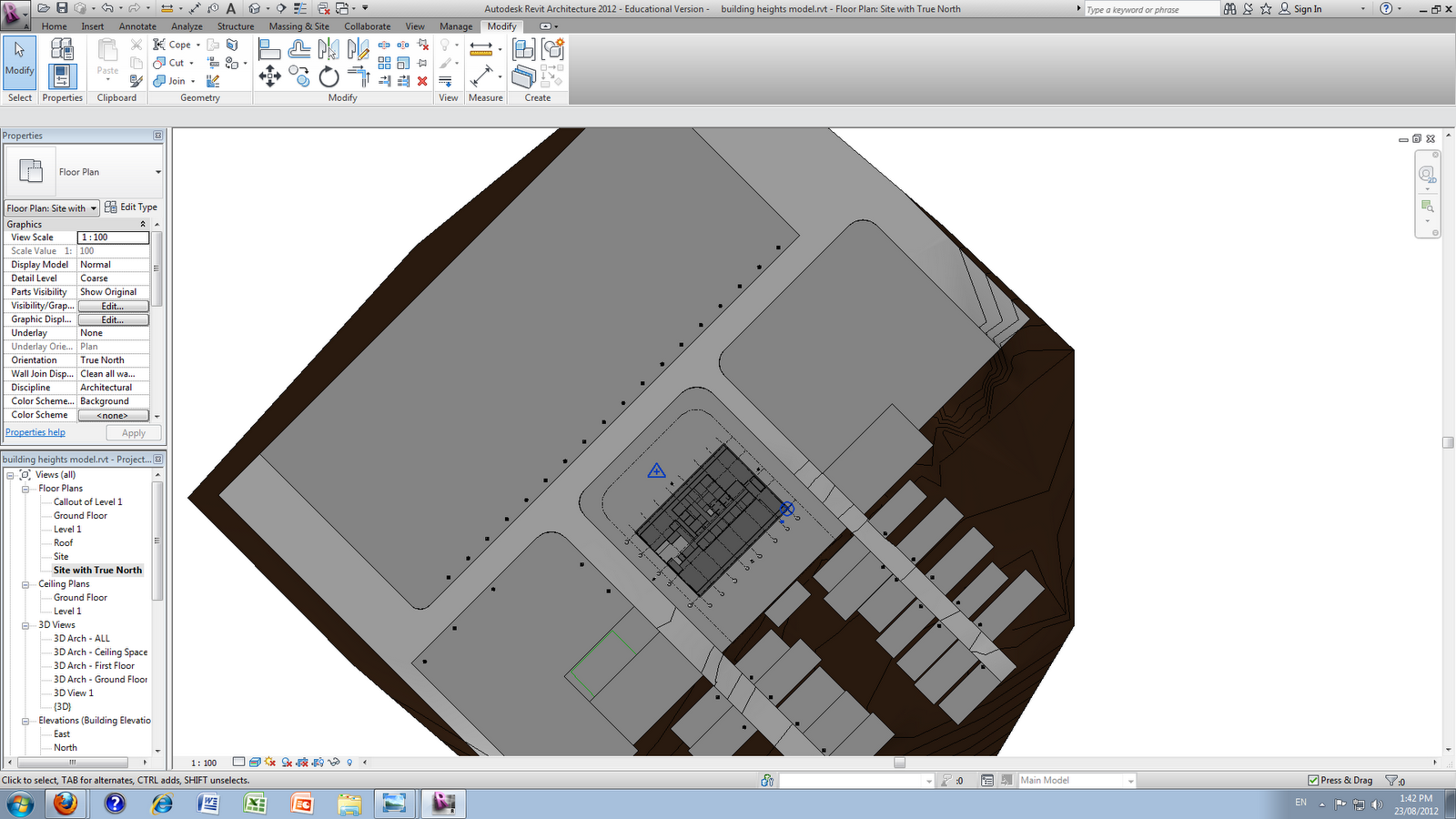Edit the Visibility/Graphics override setting

[113, 306]
